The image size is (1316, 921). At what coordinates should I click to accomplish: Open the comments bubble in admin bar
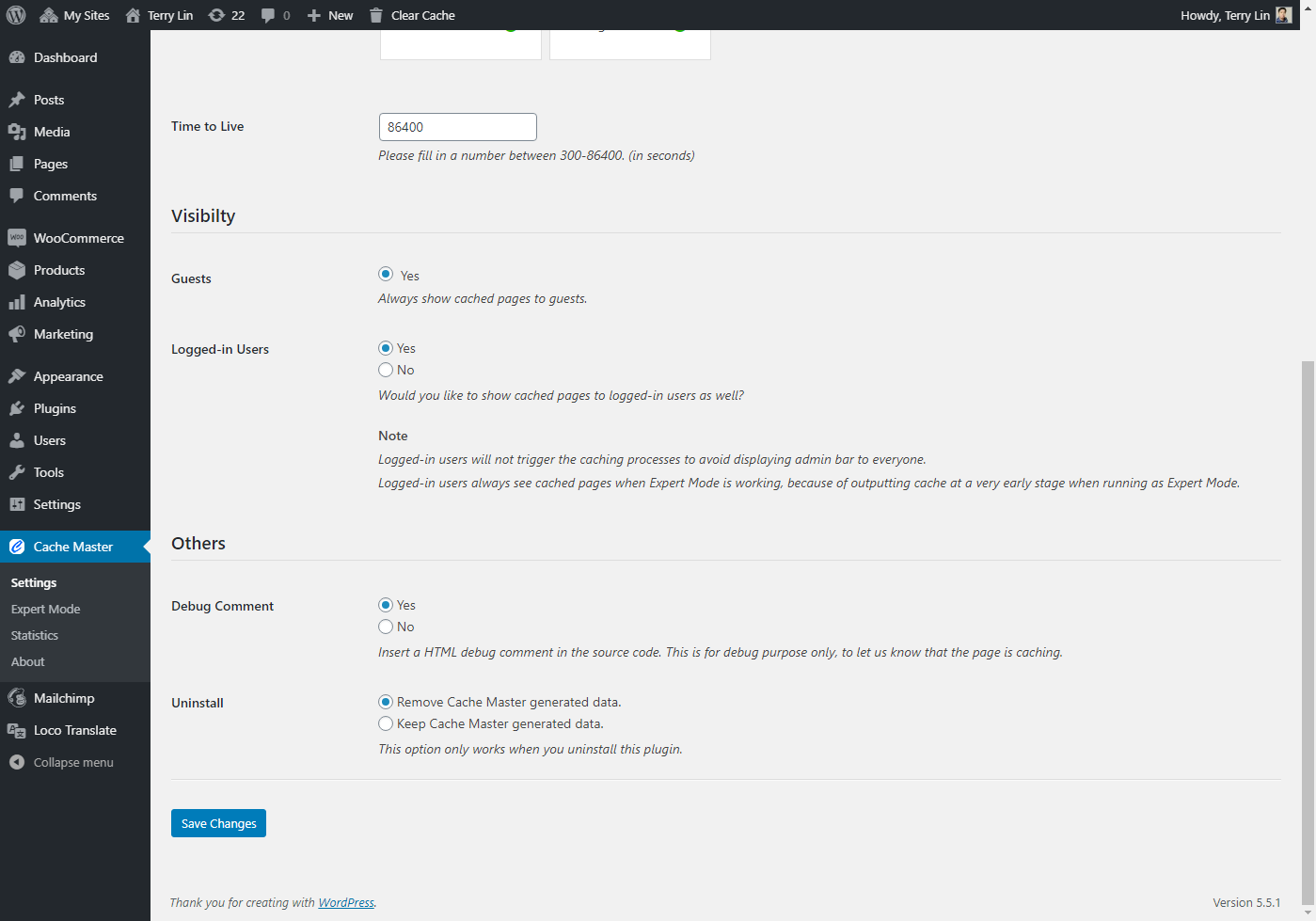pyautogui.click(x=268, y=15)
